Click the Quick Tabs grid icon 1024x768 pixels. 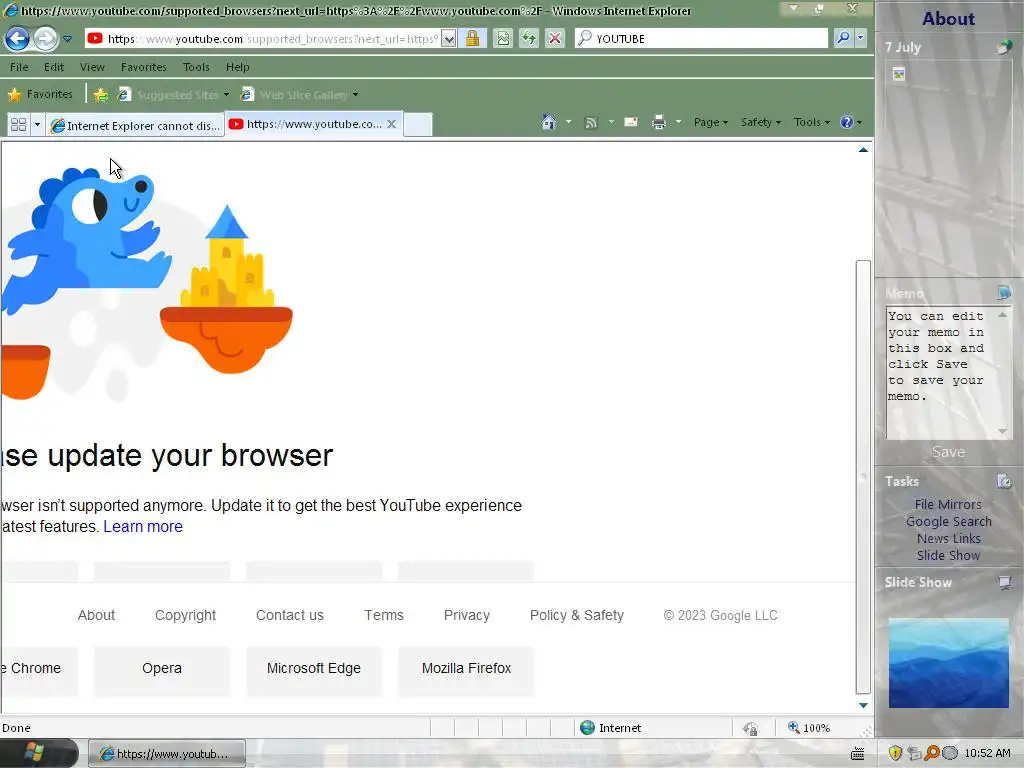18,124
